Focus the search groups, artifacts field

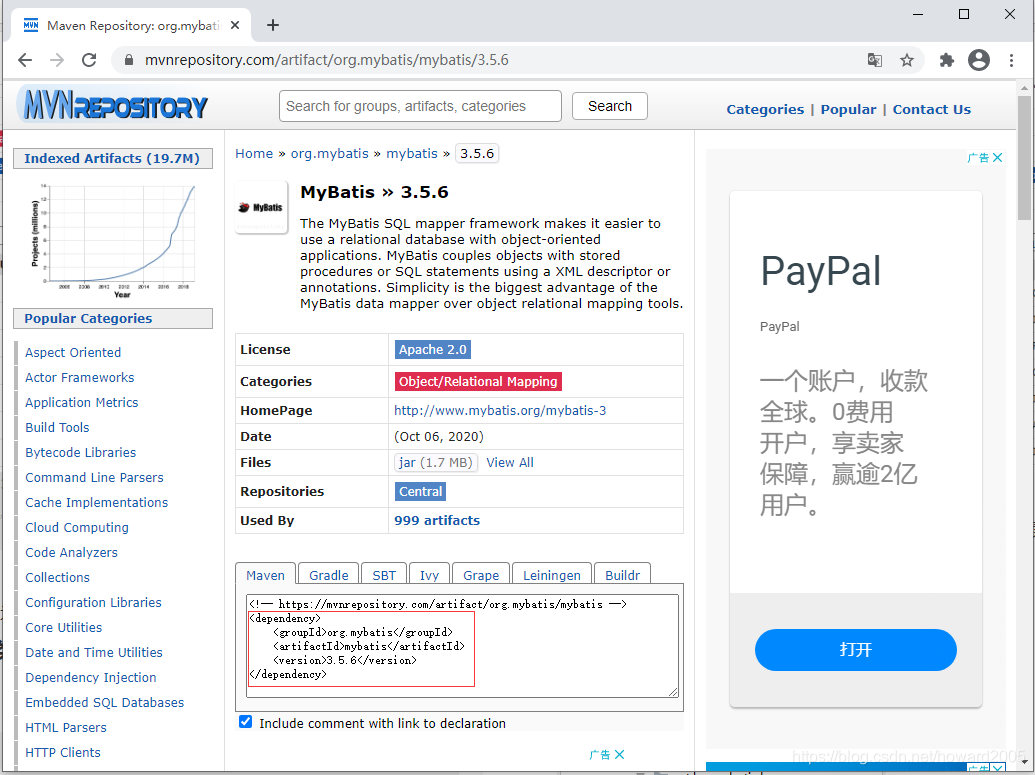(420, 106)
